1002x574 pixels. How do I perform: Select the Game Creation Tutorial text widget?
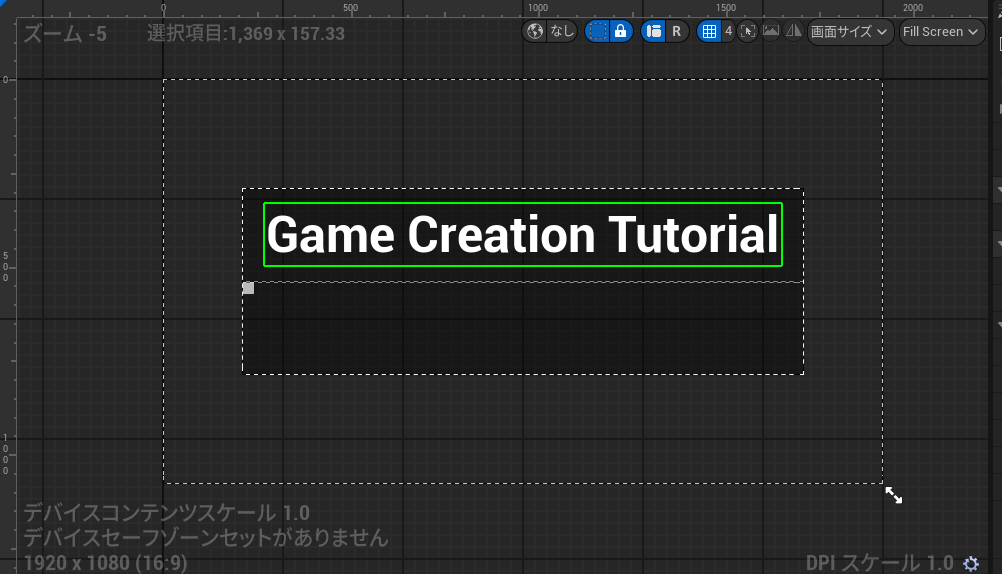tap(523, 235)
